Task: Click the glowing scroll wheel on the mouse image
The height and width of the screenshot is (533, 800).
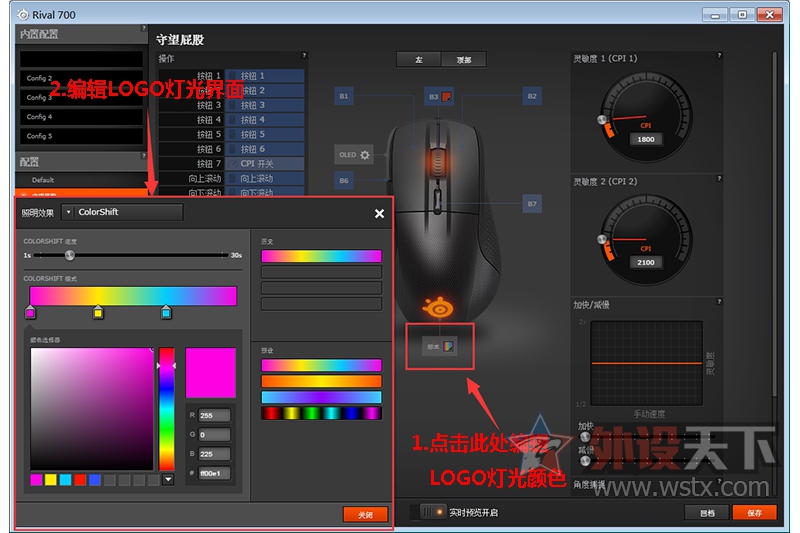Action: tap(438, 162)
